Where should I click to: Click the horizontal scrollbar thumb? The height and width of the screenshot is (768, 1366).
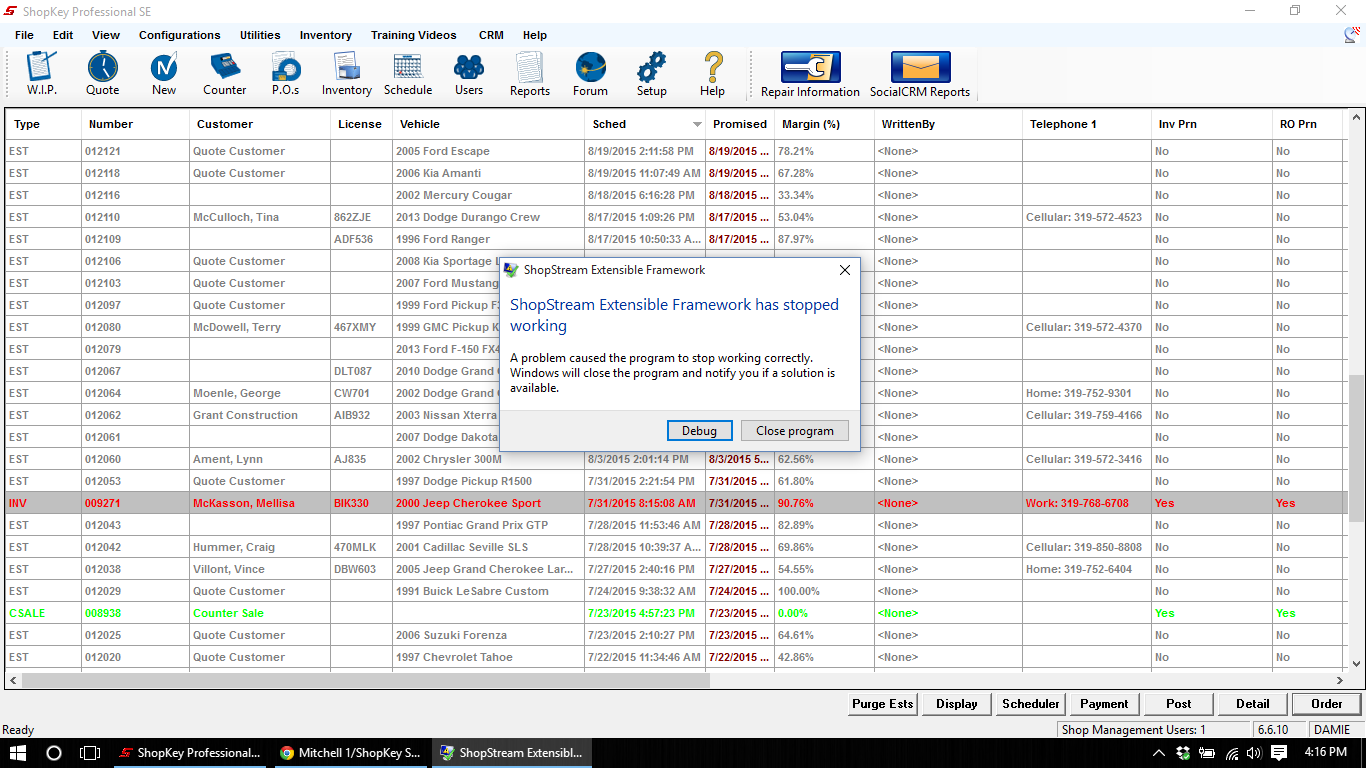click(x=365, y=680)
